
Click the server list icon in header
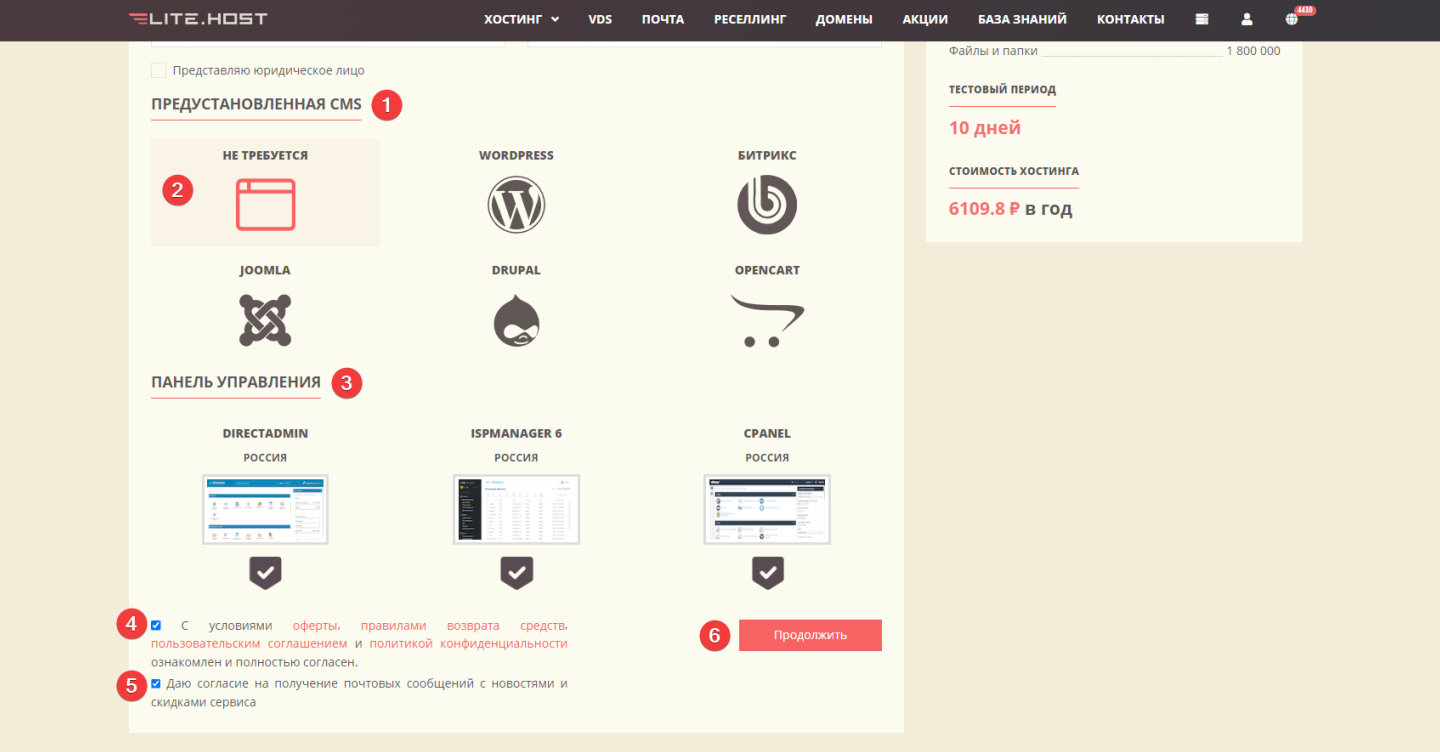[1201, 19]
